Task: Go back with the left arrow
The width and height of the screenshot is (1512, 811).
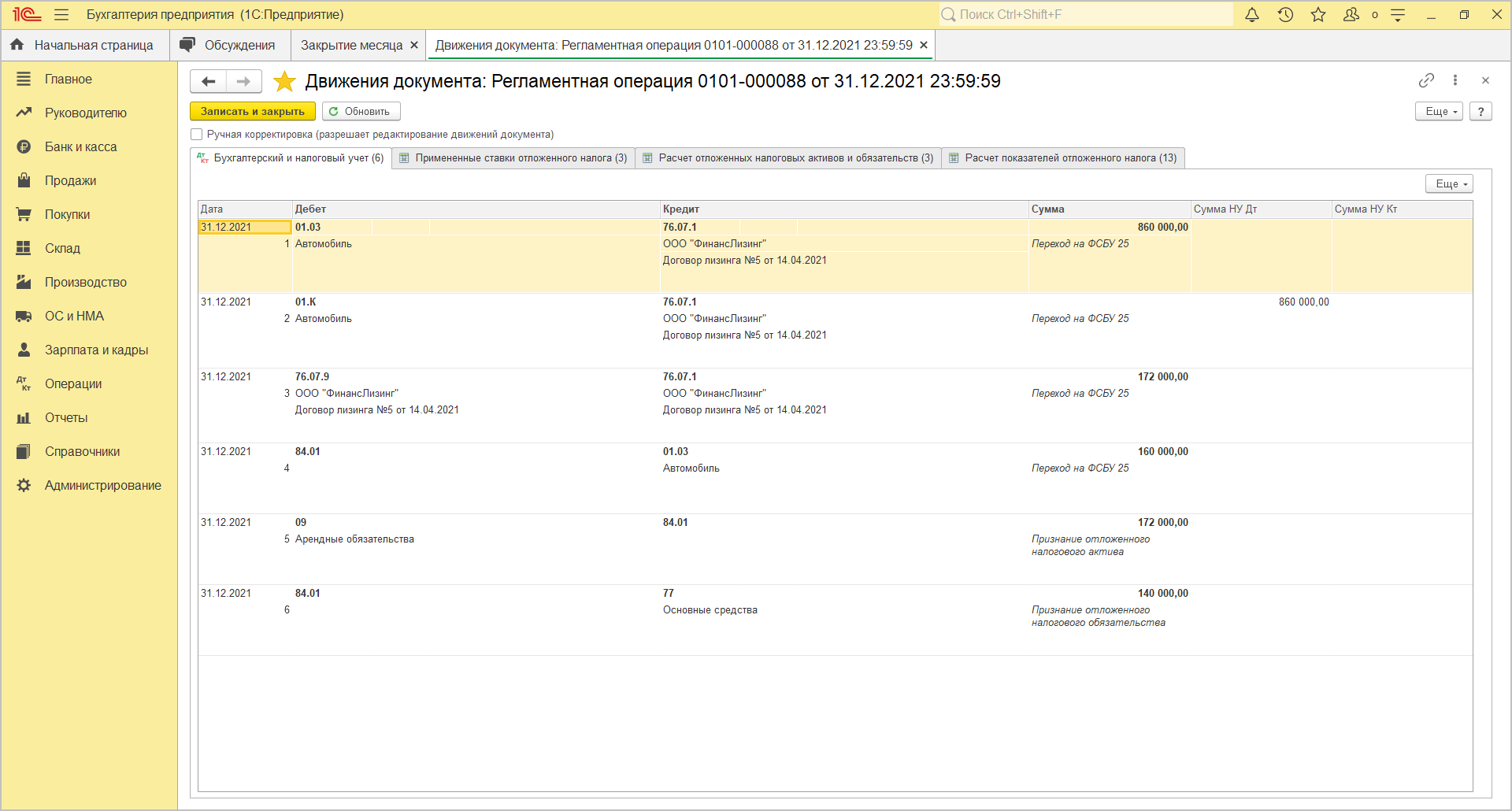Action: click(x=208, y=81)
